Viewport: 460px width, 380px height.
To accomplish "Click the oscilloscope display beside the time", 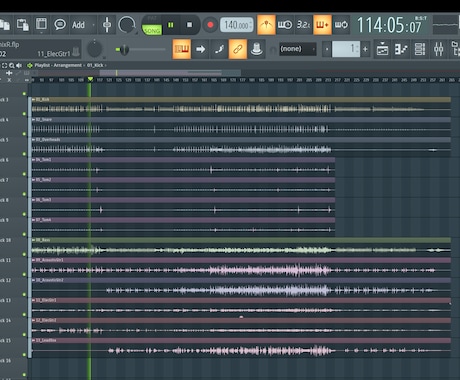I will pyautogui.click(x=446, y=25).
